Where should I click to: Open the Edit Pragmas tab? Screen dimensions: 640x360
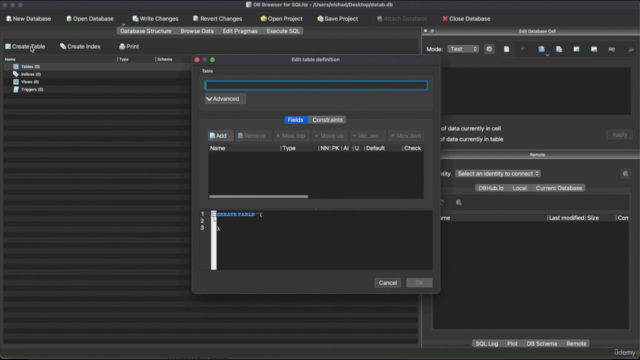240,31
